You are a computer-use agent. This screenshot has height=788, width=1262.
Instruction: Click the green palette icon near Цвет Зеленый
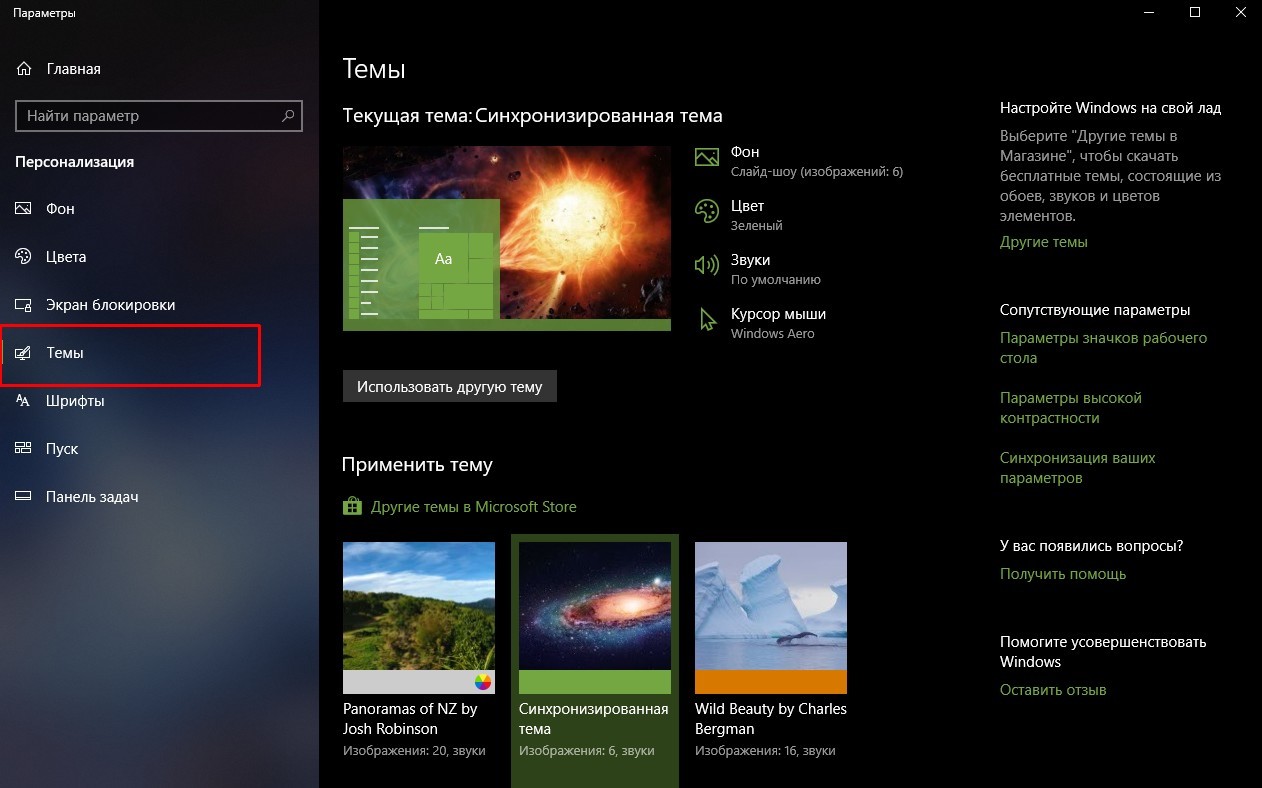707,211
